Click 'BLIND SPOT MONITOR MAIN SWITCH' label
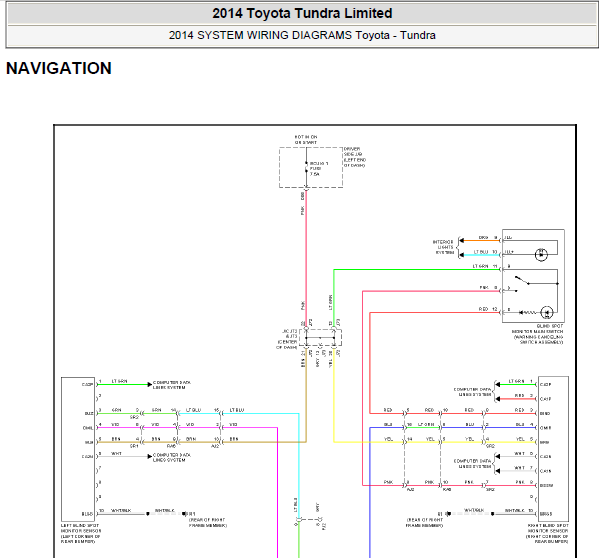 click(537, 334)
